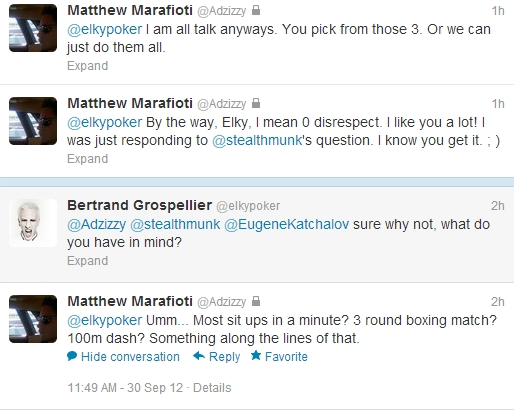
Task: Click lock icon on second Matthew Marafioti tweet
Action: click(x=256, y=103)
